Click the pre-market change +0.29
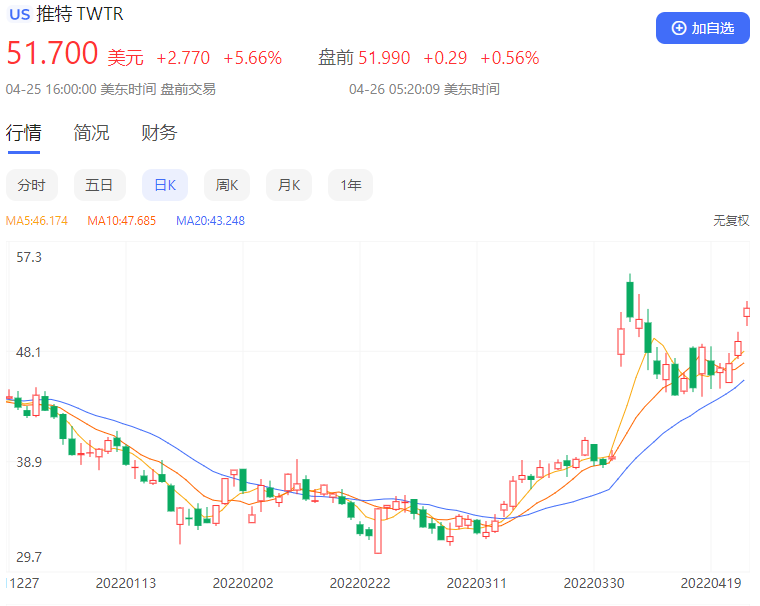The image size is (760, 606). point(445,58)
